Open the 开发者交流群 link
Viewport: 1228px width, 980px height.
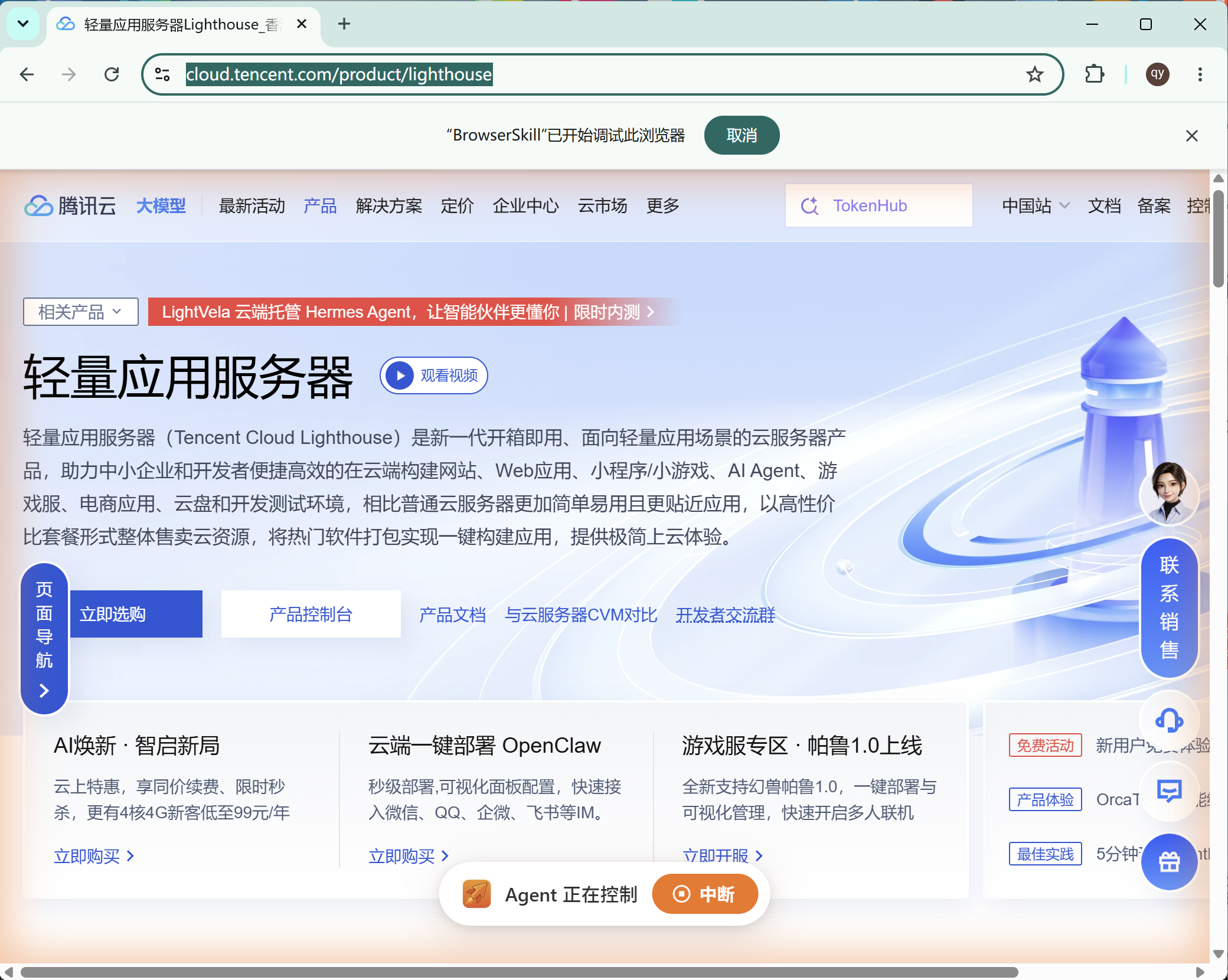726,615
